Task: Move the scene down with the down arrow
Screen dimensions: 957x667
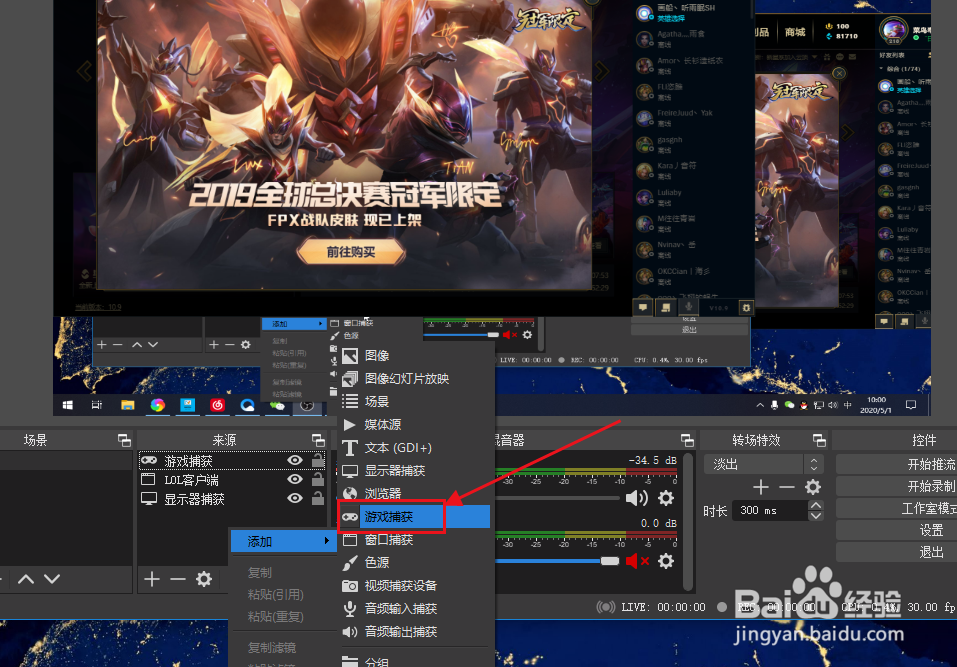Action: pyautogui.click(x=52, y=579)
